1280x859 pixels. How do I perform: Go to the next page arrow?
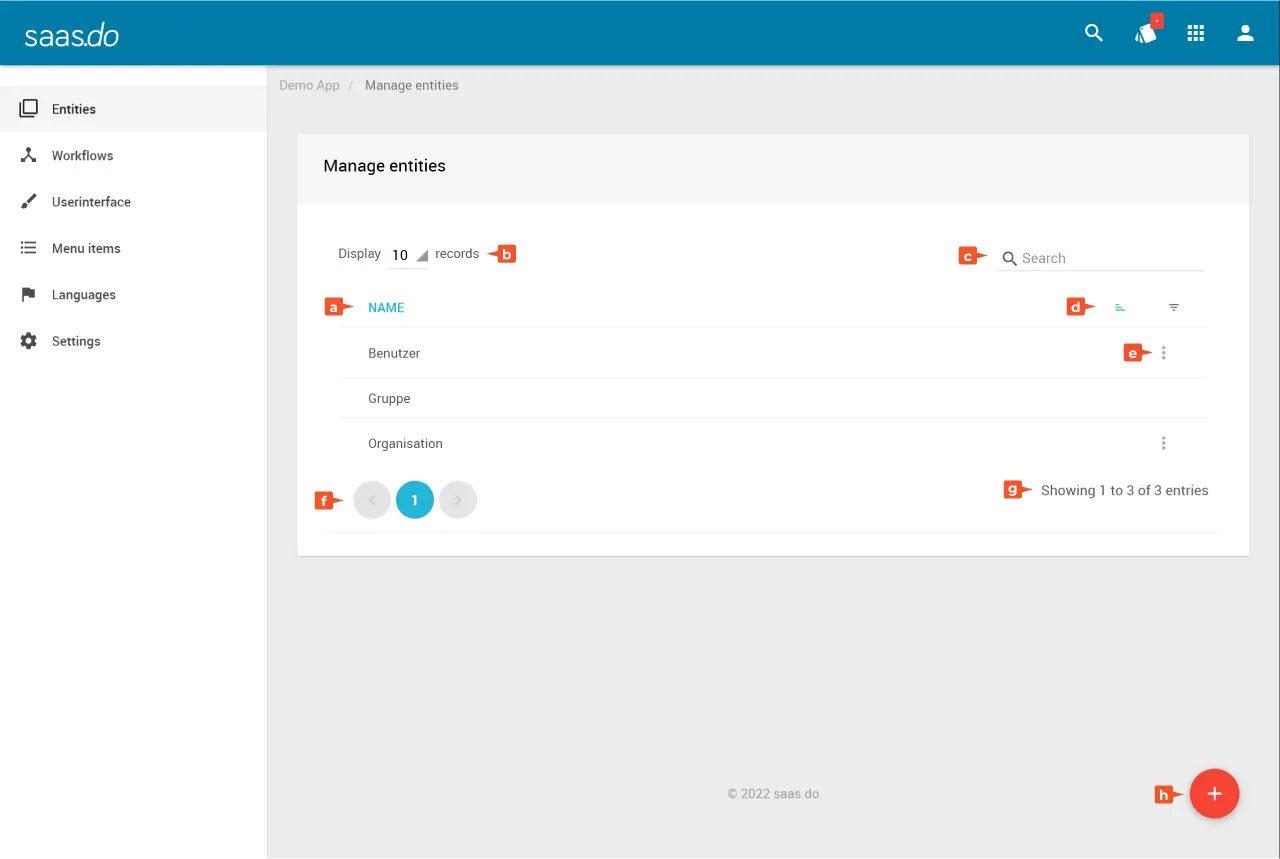click(x=458, y=500)
